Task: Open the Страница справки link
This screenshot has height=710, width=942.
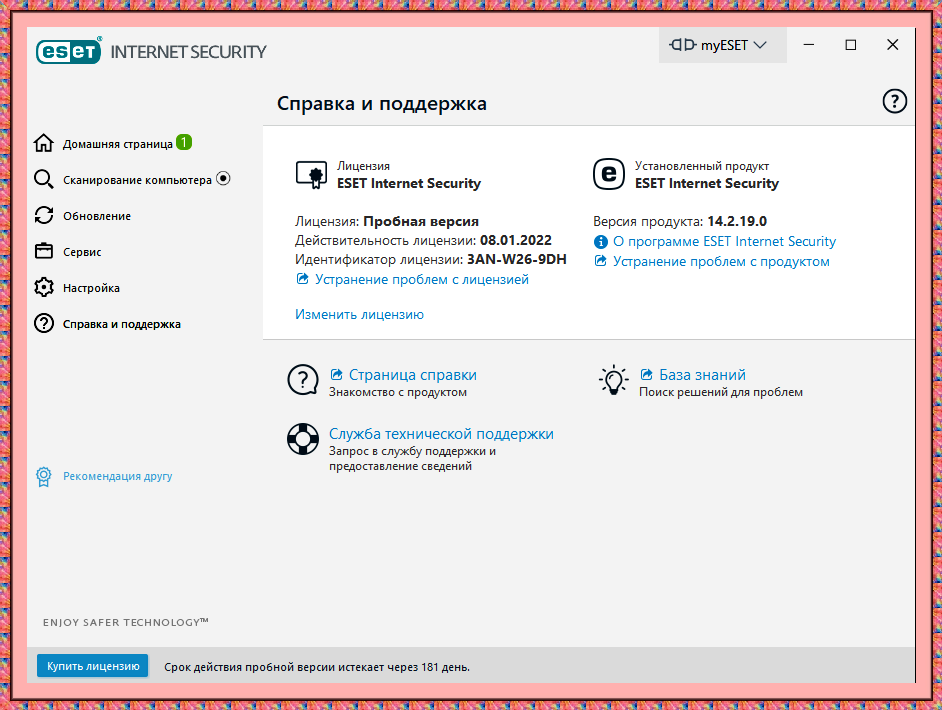Action: [413, 375]
